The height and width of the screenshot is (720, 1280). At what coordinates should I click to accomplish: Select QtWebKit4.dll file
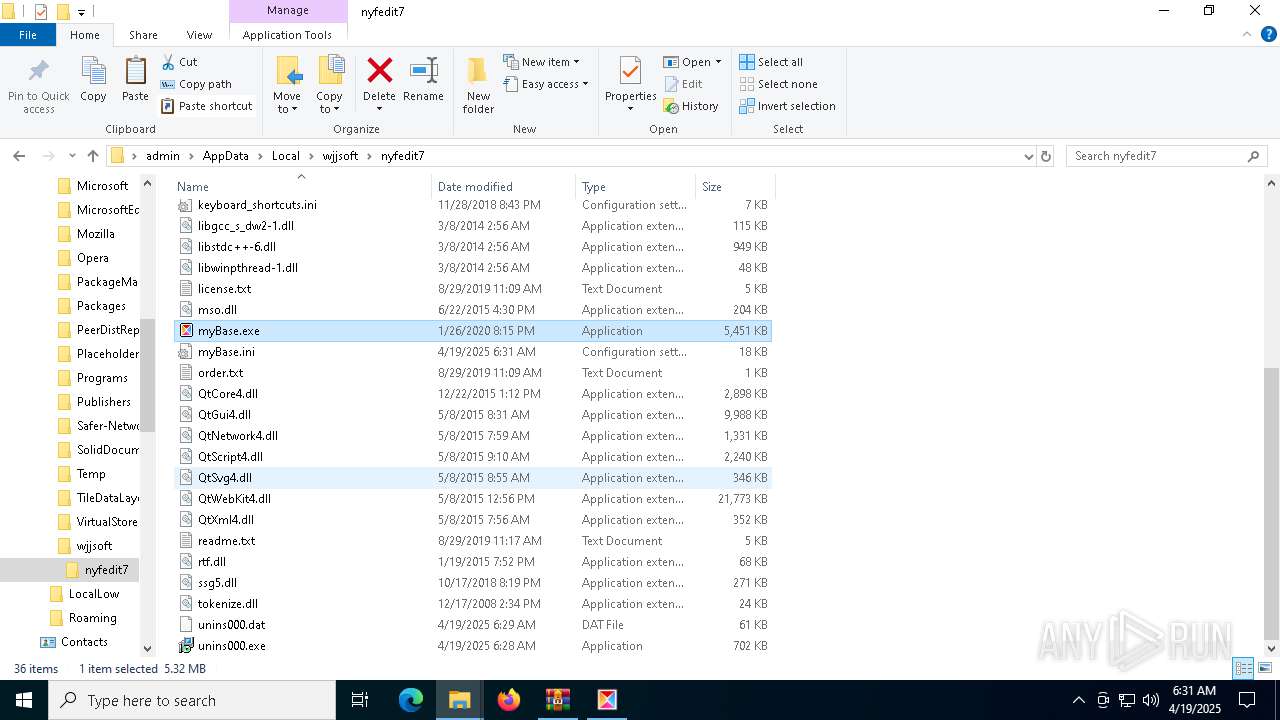472,499
